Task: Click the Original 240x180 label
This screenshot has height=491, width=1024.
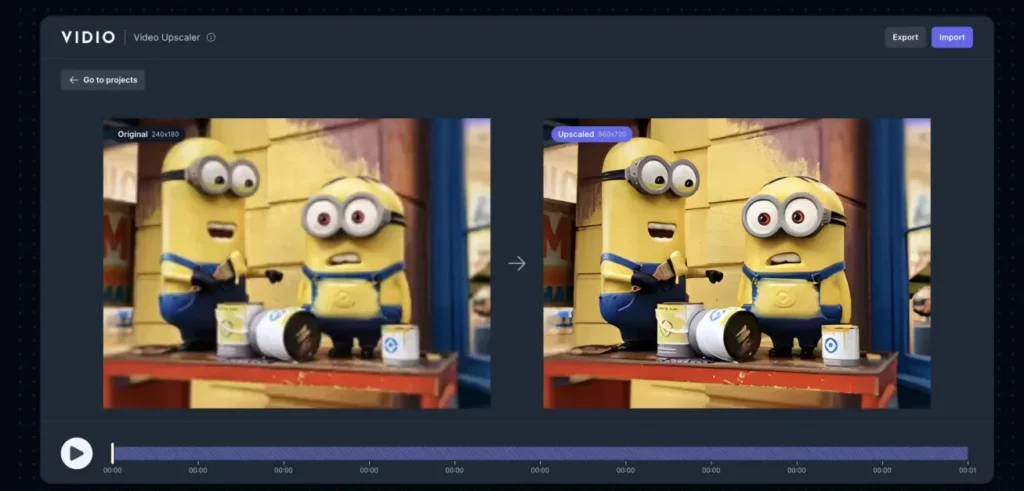Action: coord(148,134)
